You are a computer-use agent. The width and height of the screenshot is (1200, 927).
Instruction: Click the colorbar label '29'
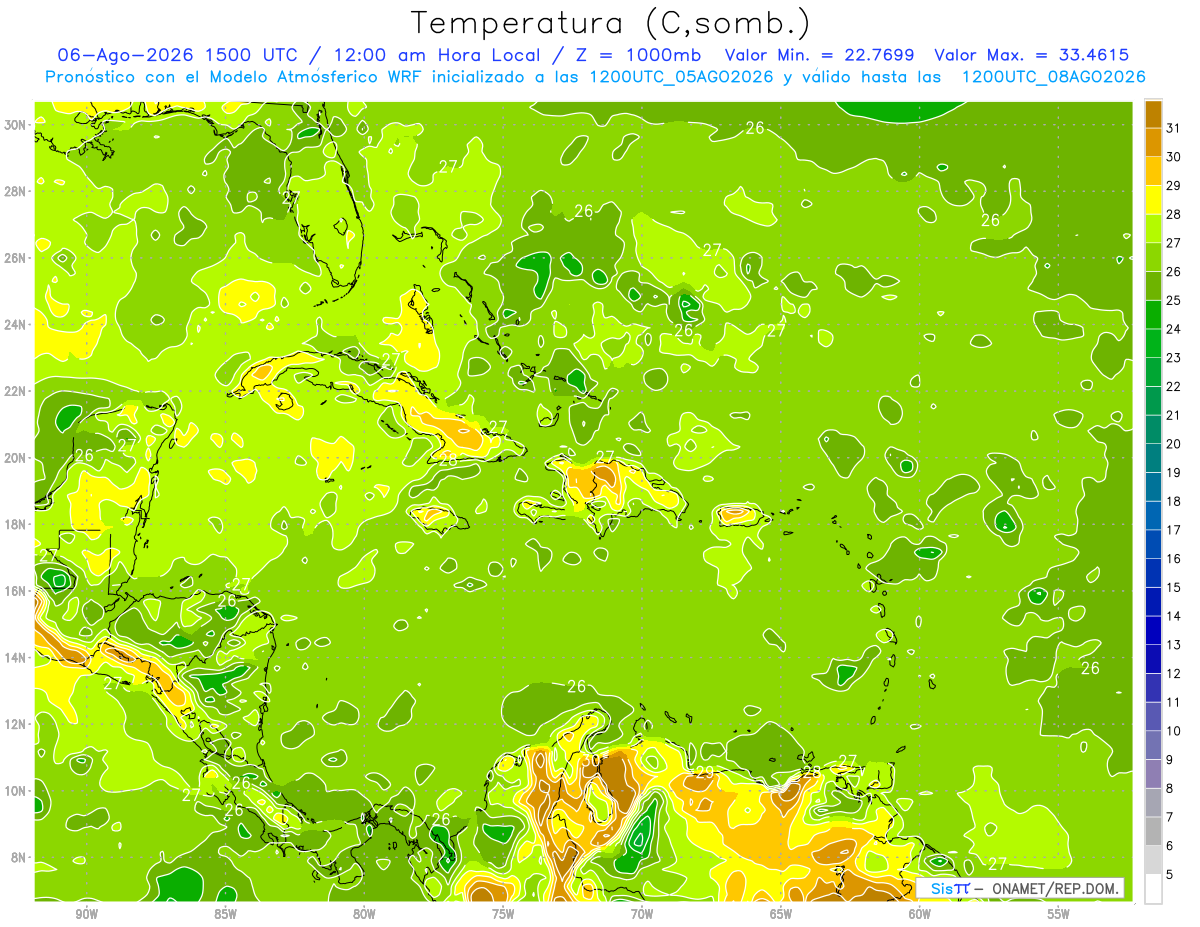point(1173,186)
